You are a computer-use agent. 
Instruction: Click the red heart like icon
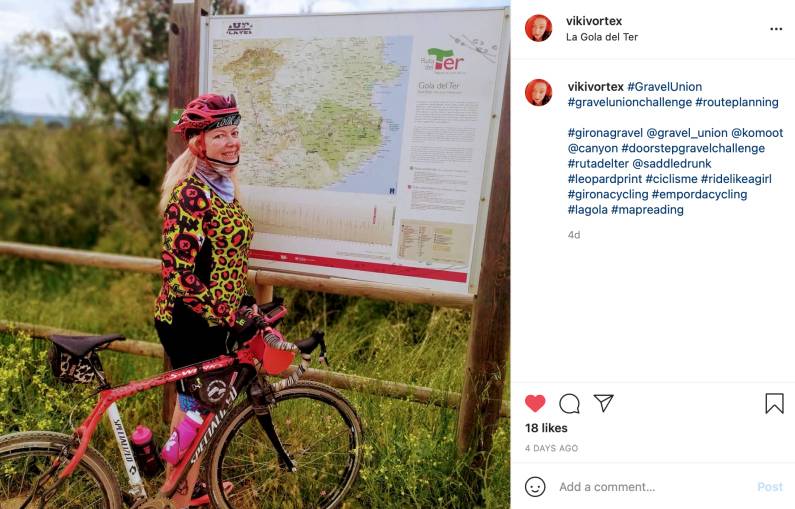[535, 404]
